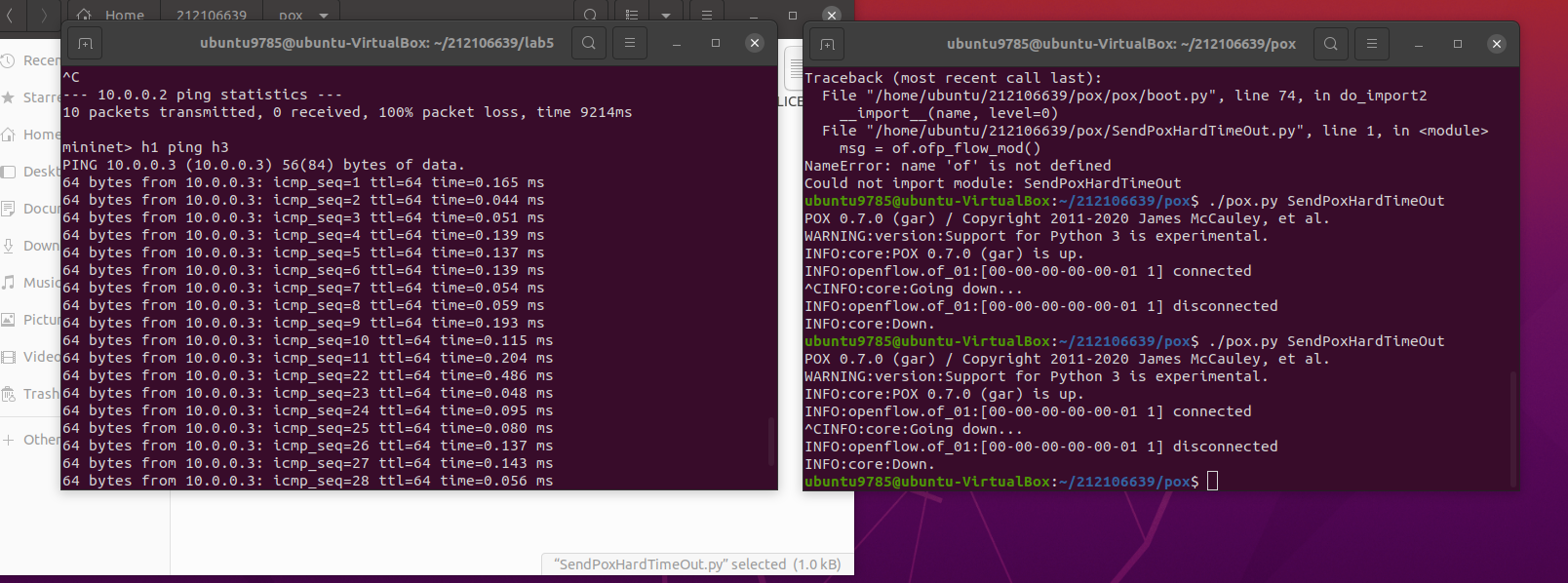This screenshot has height=583, width=1568.
Task: Click "10.0.0.2 ping statistics" line
Action: coord(203,95)
